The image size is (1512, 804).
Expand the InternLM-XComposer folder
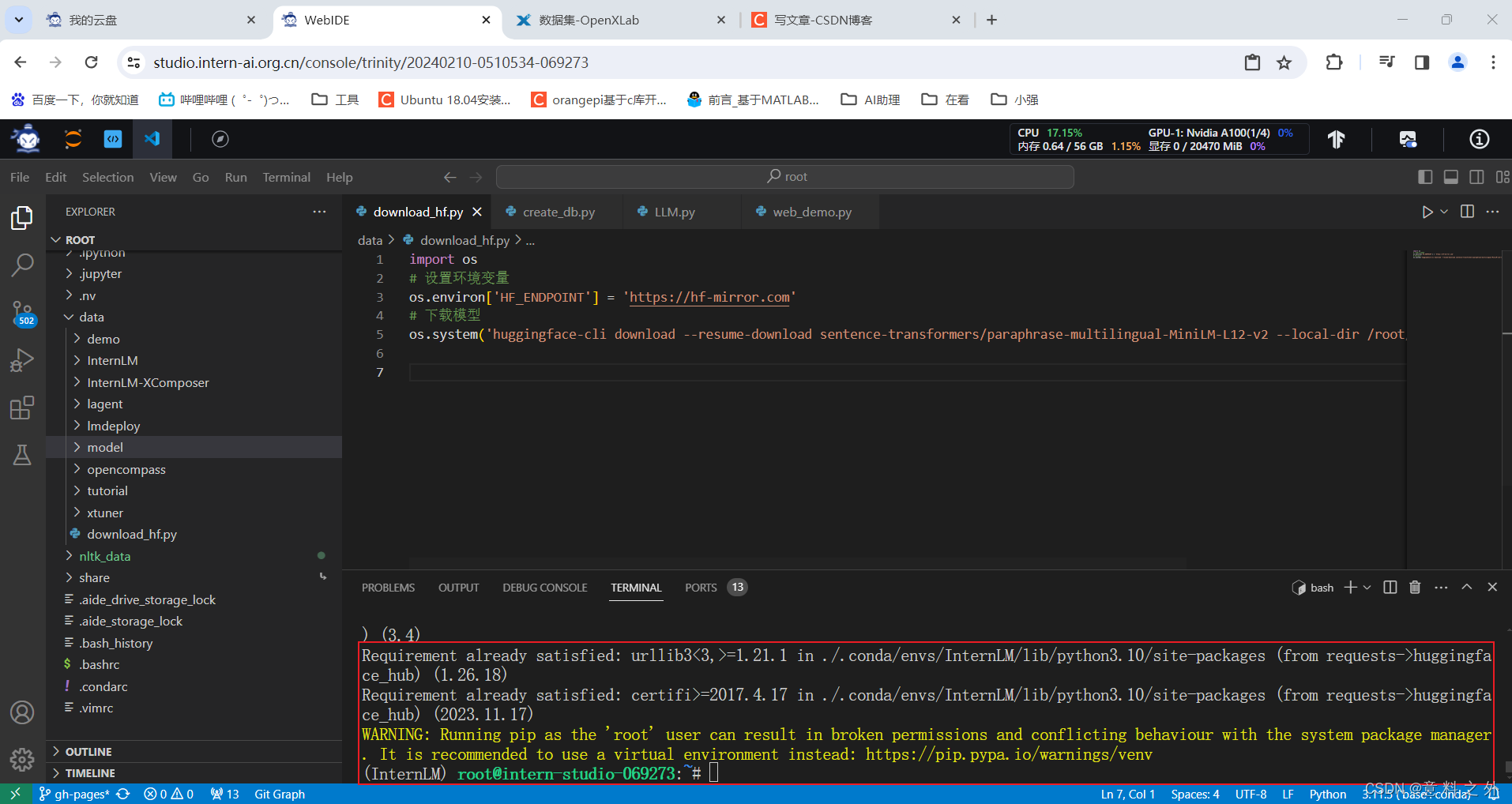[148, 382]
